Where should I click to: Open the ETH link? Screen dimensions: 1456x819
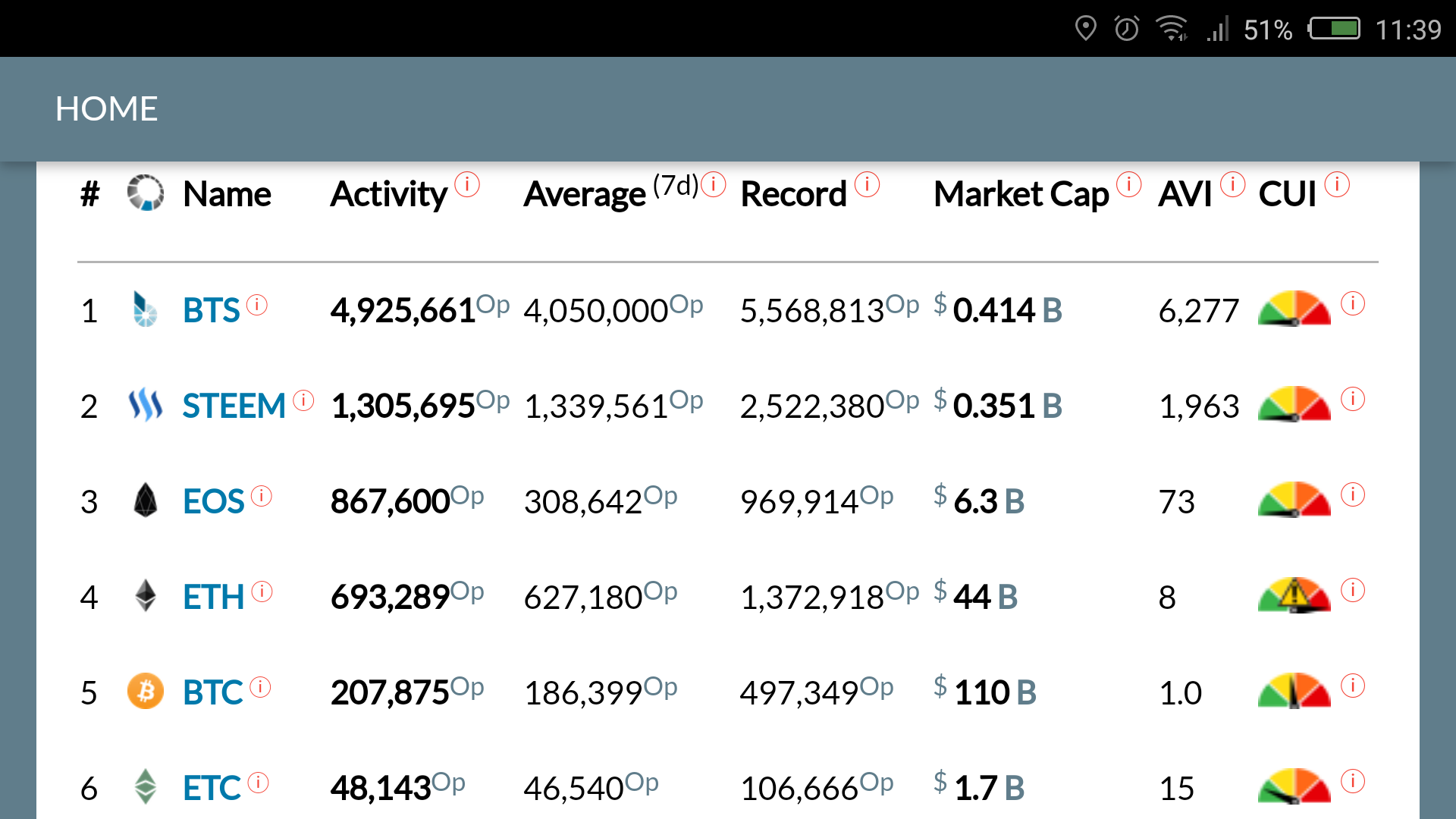click(213, 598)
